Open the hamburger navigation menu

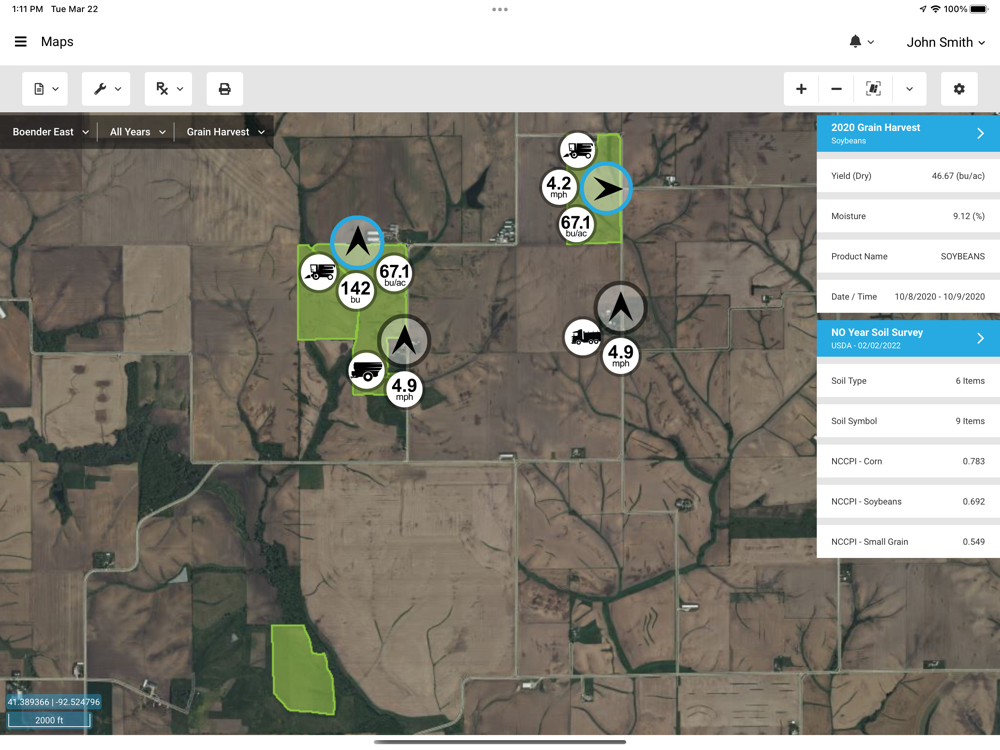20,41
